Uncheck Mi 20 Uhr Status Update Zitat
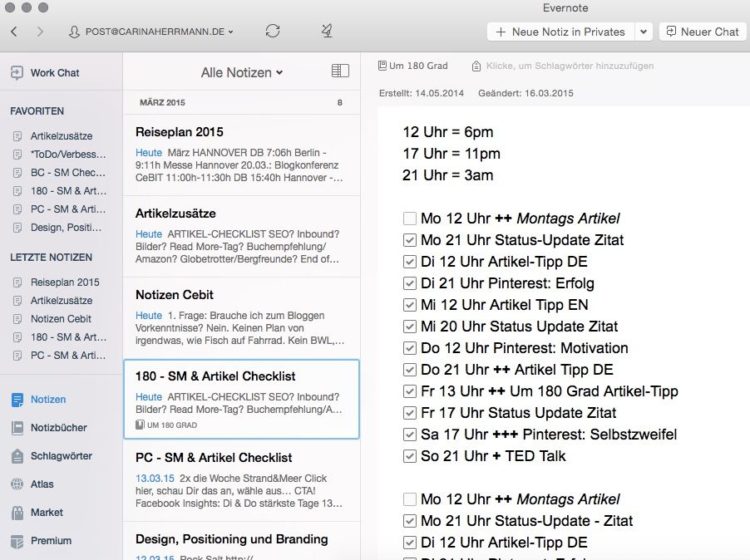 [409, 327]
